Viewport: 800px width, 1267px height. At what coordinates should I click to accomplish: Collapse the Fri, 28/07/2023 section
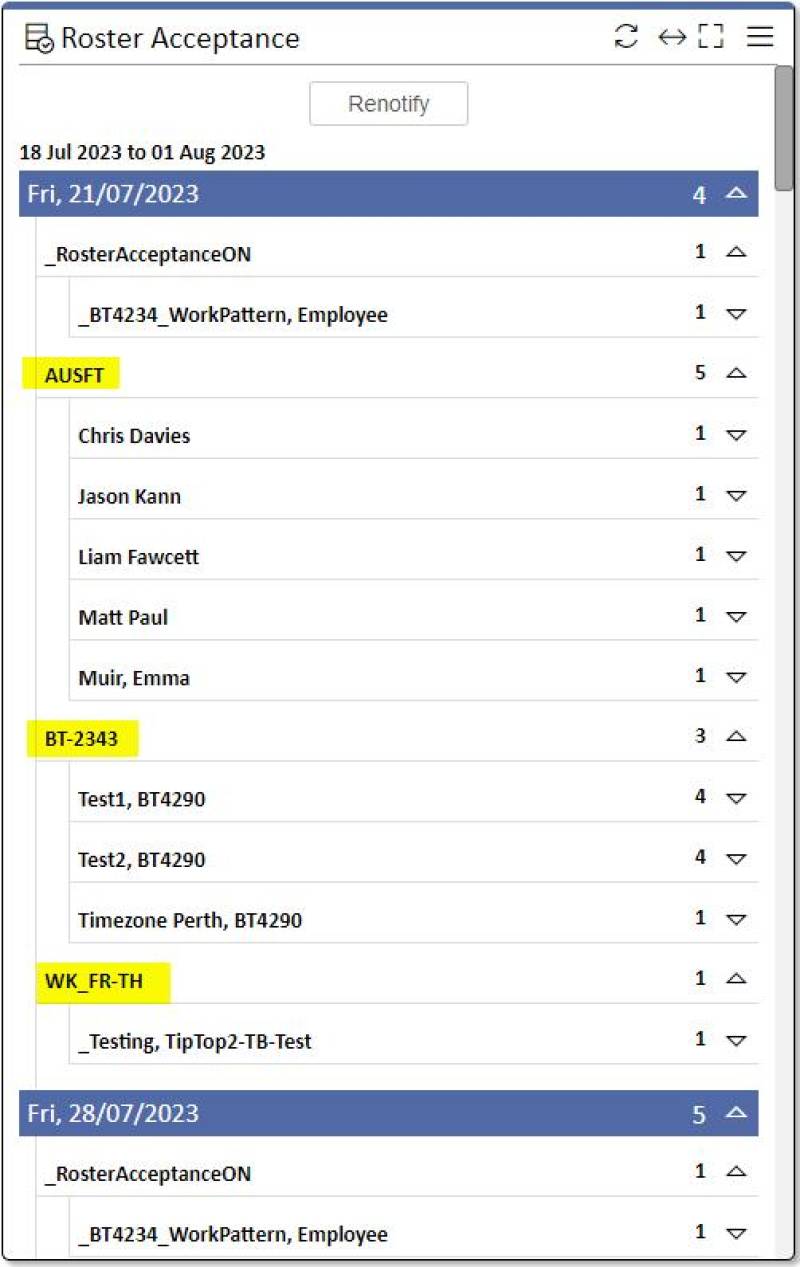(736, 1112)
